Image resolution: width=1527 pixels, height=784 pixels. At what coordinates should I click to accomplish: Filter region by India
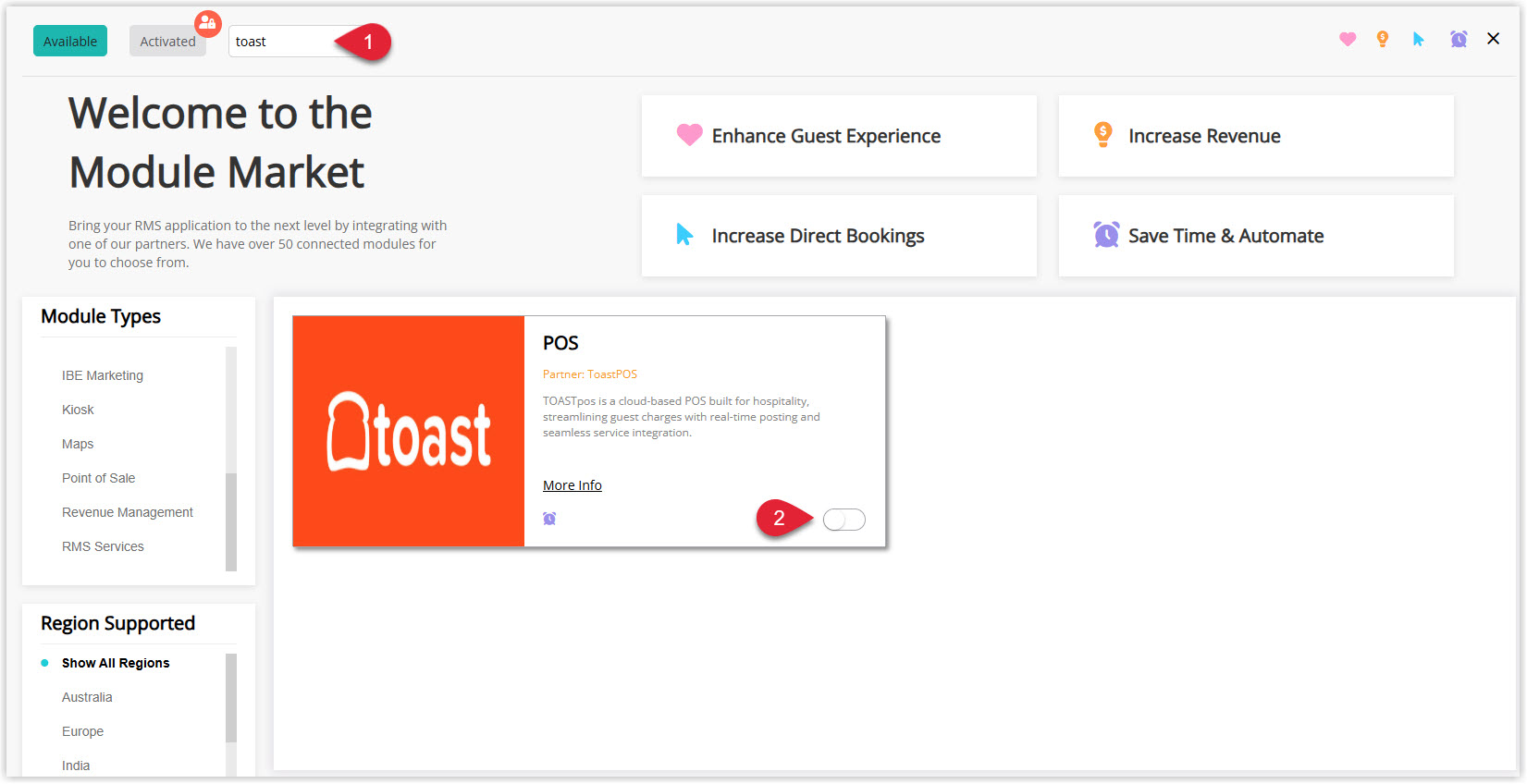pyautogui.click(x=76, y=766)
